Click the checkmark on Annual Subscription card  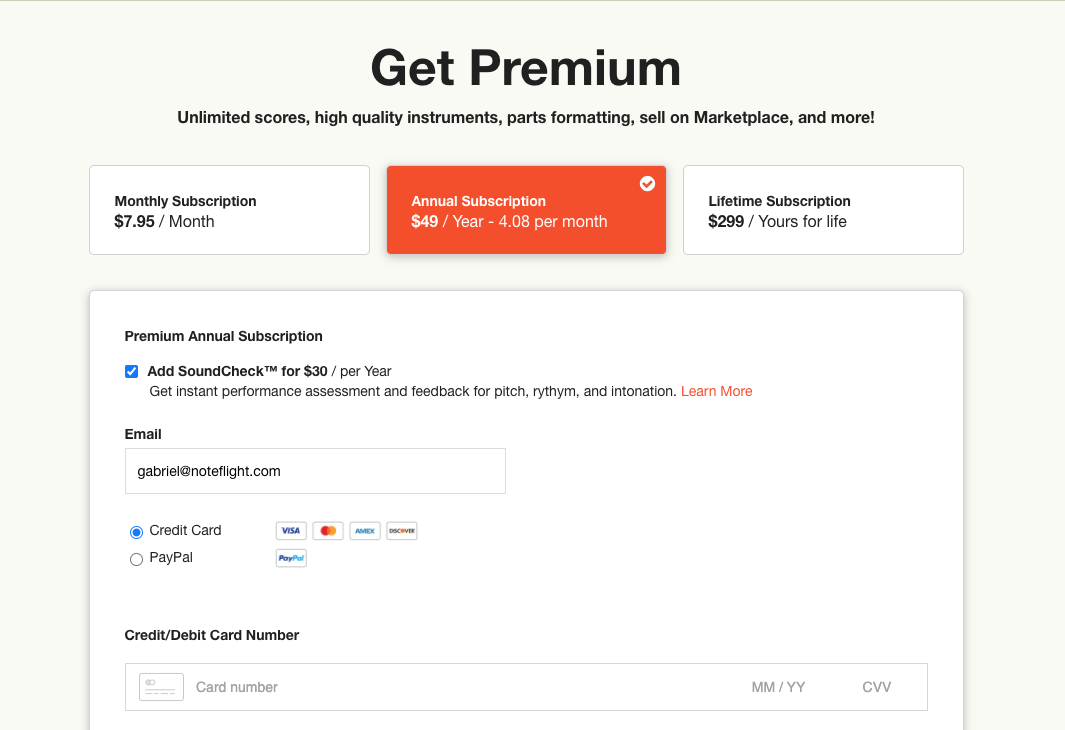point(647,183)
